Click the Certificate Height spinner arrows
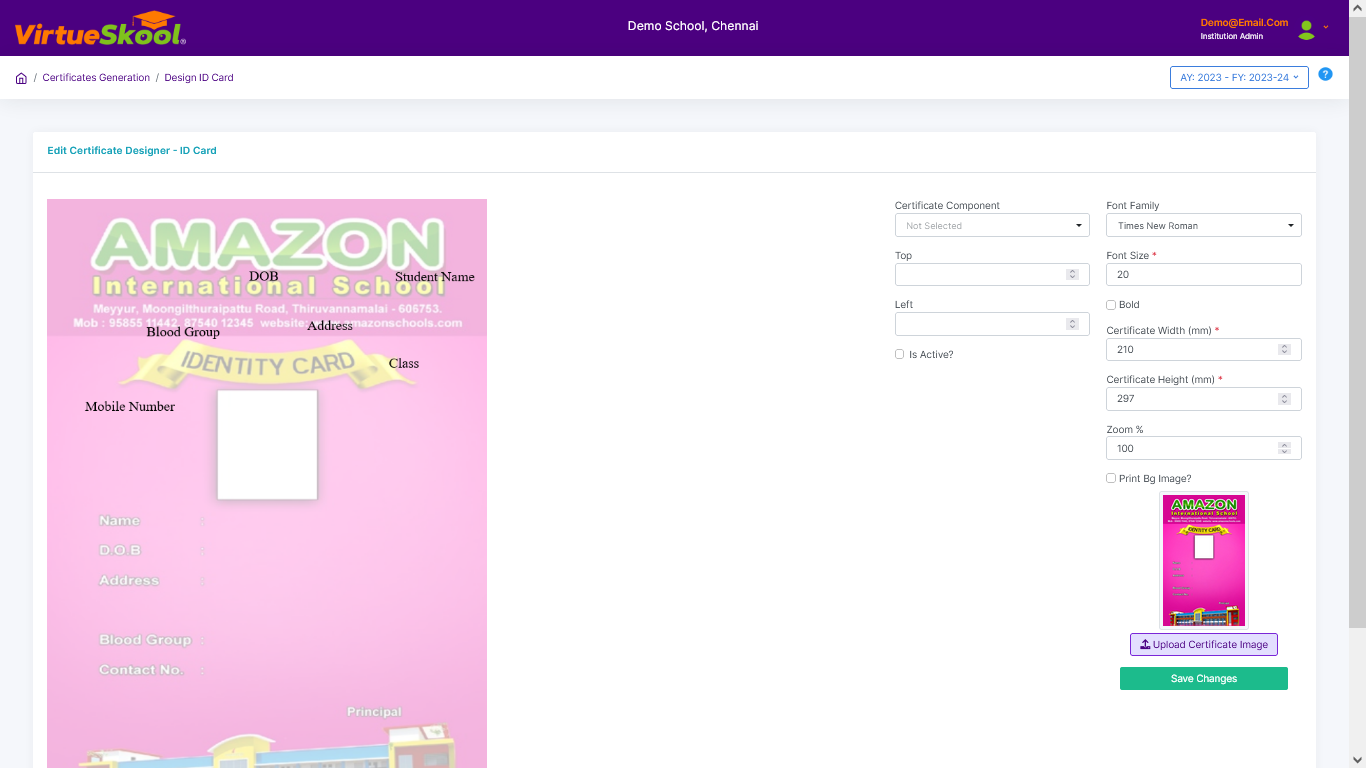 [x=1284, y=398]
